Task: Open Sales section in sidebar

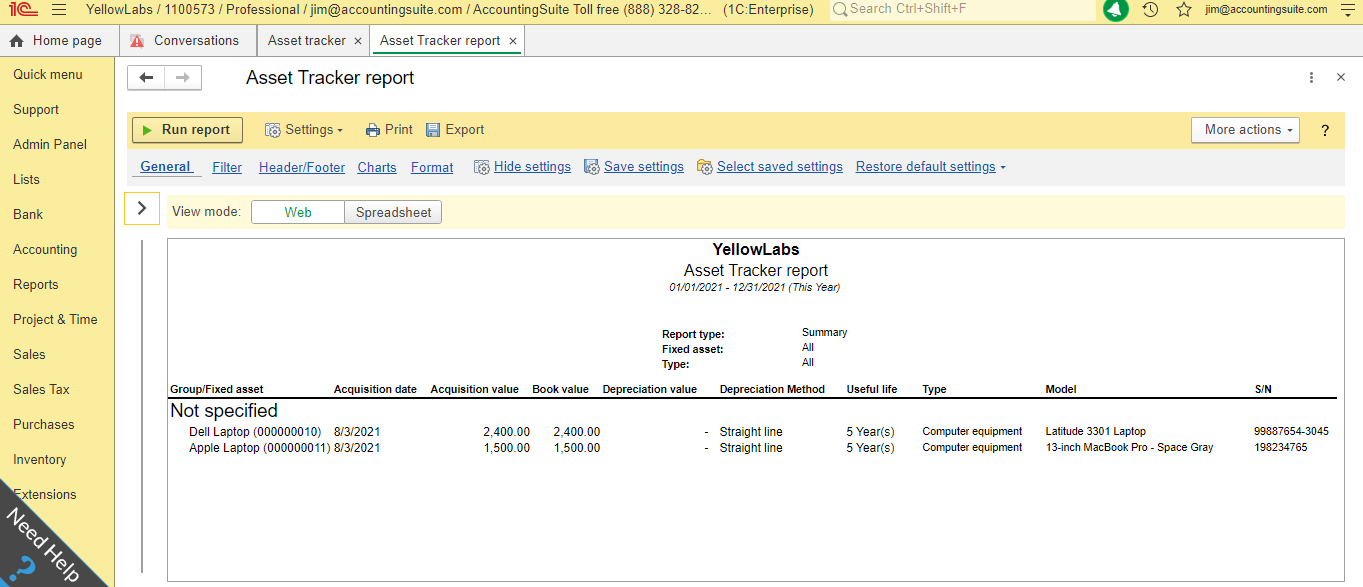Action: 29,354
